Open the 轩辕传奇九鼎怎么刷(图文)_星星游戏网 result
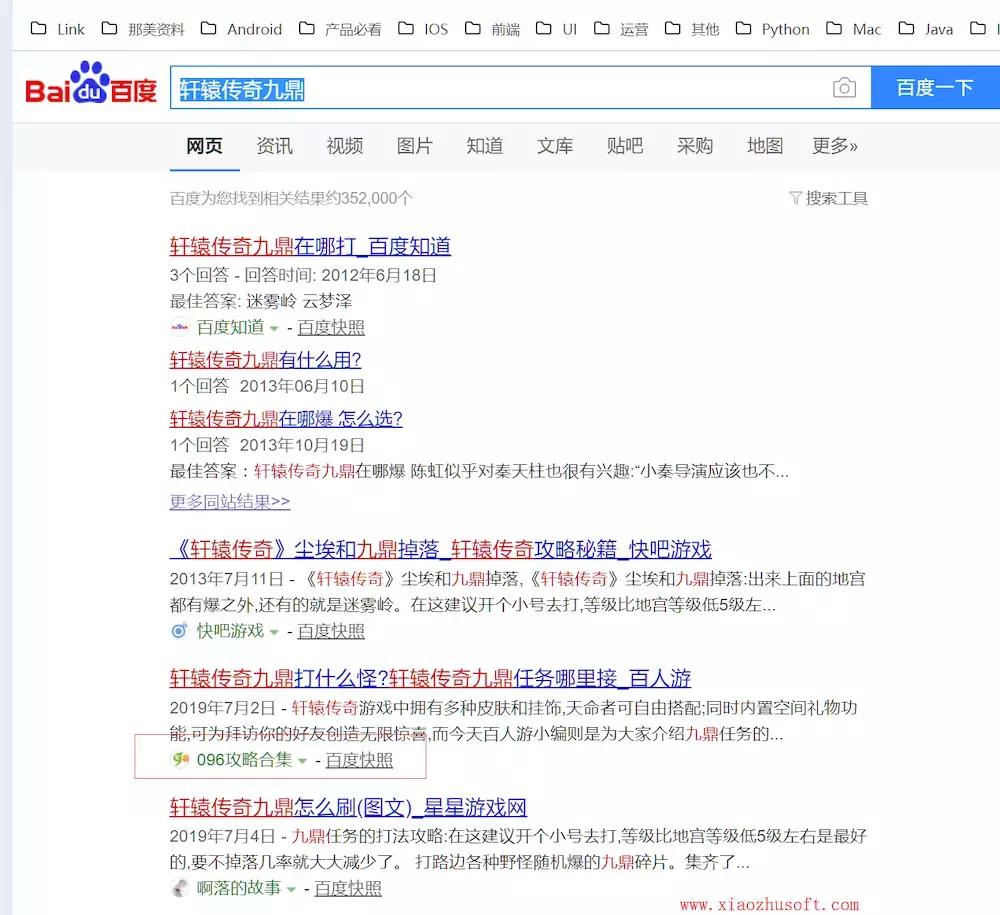 (347, 807)
